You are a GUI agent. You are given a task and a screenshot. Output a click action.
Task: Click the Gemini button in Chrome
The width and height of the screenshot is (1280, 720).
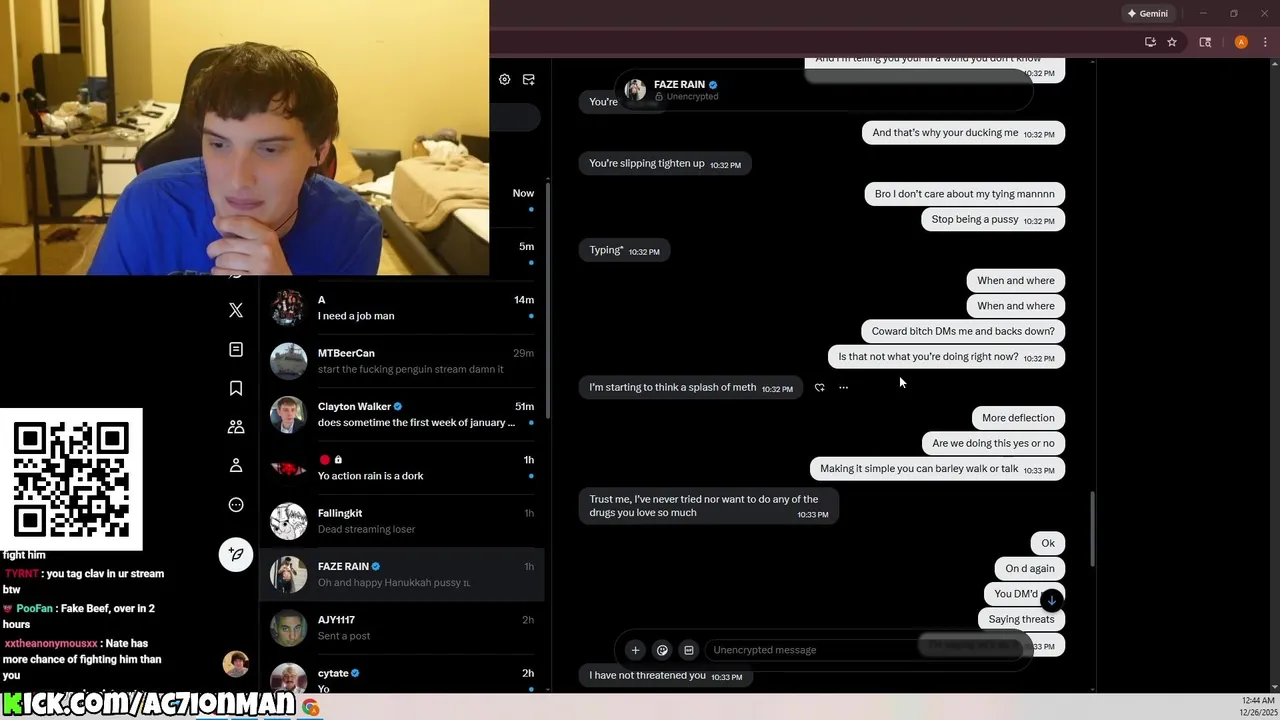pos(1147,14)
